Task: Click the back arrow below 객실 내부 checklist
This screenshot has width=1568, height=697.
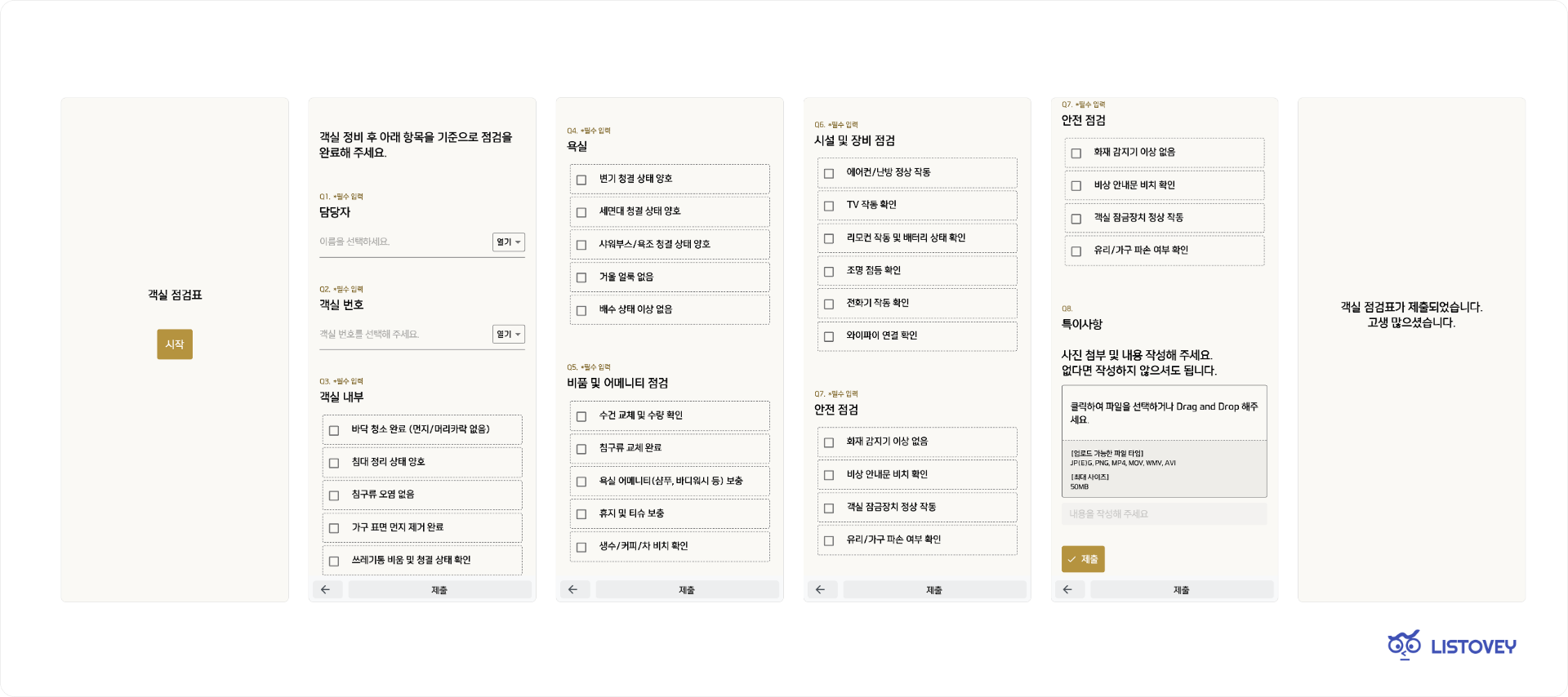Action: [326, 589]
